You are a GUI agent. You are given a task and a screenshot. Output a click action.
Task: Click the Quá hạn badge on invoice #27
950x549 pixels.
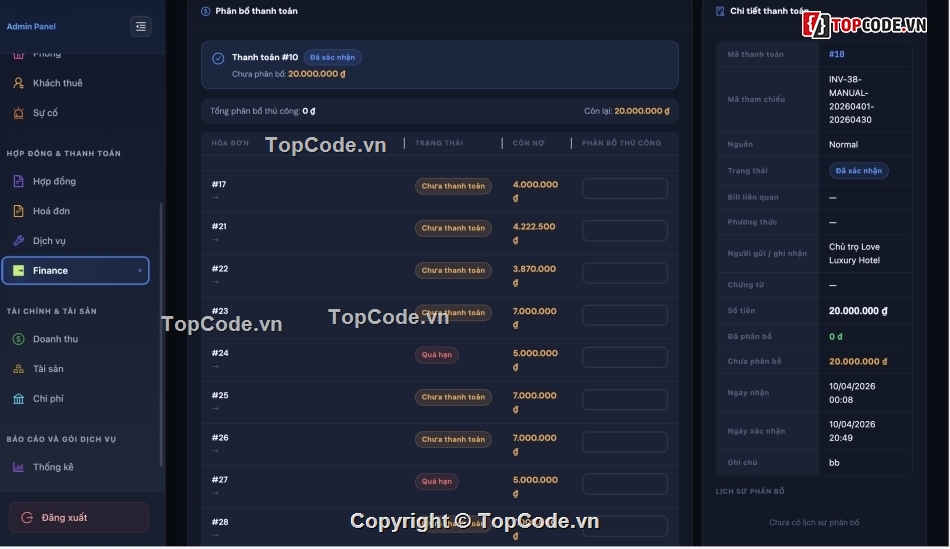point(436,482)
